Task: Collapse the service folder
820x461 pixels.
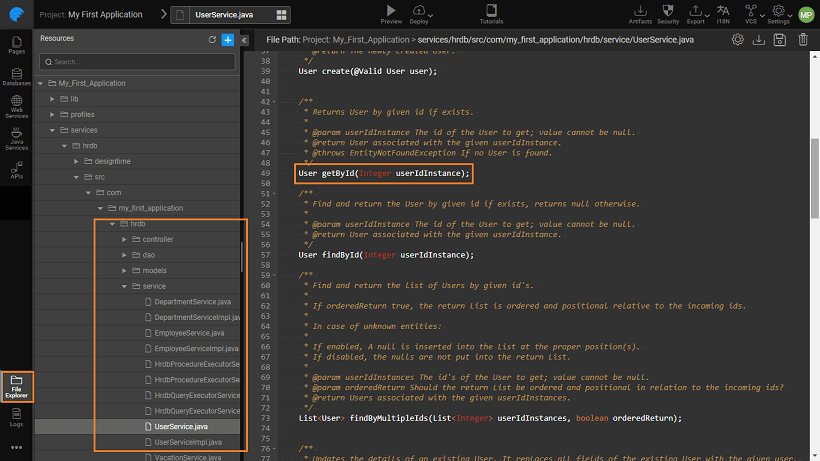Action: tap(125, 286)
